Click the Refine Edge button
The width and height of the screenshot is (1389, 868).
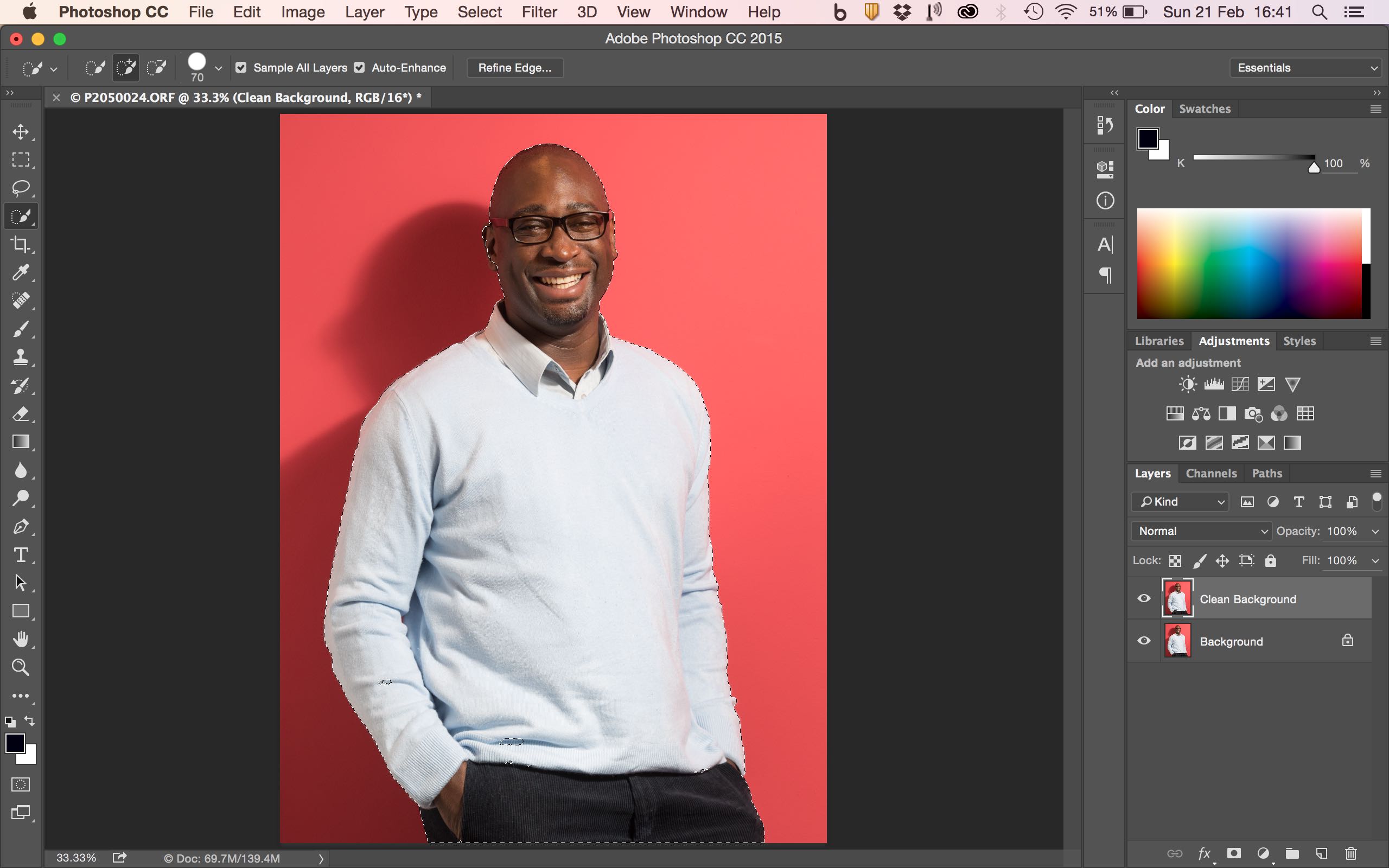514,68
